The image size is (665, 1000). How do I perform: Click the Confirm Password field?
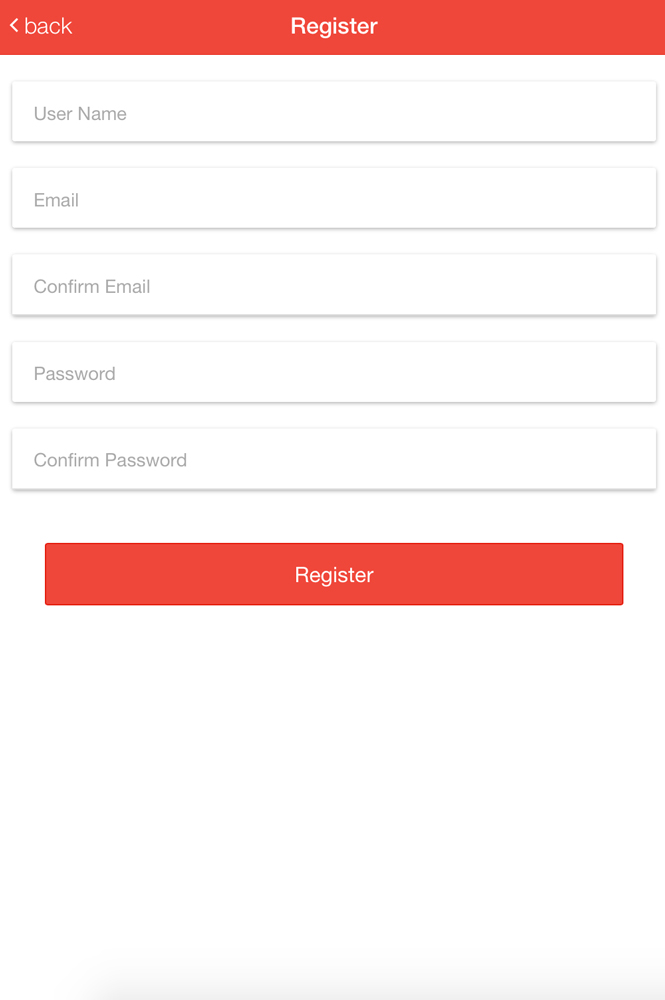point(334,460)
